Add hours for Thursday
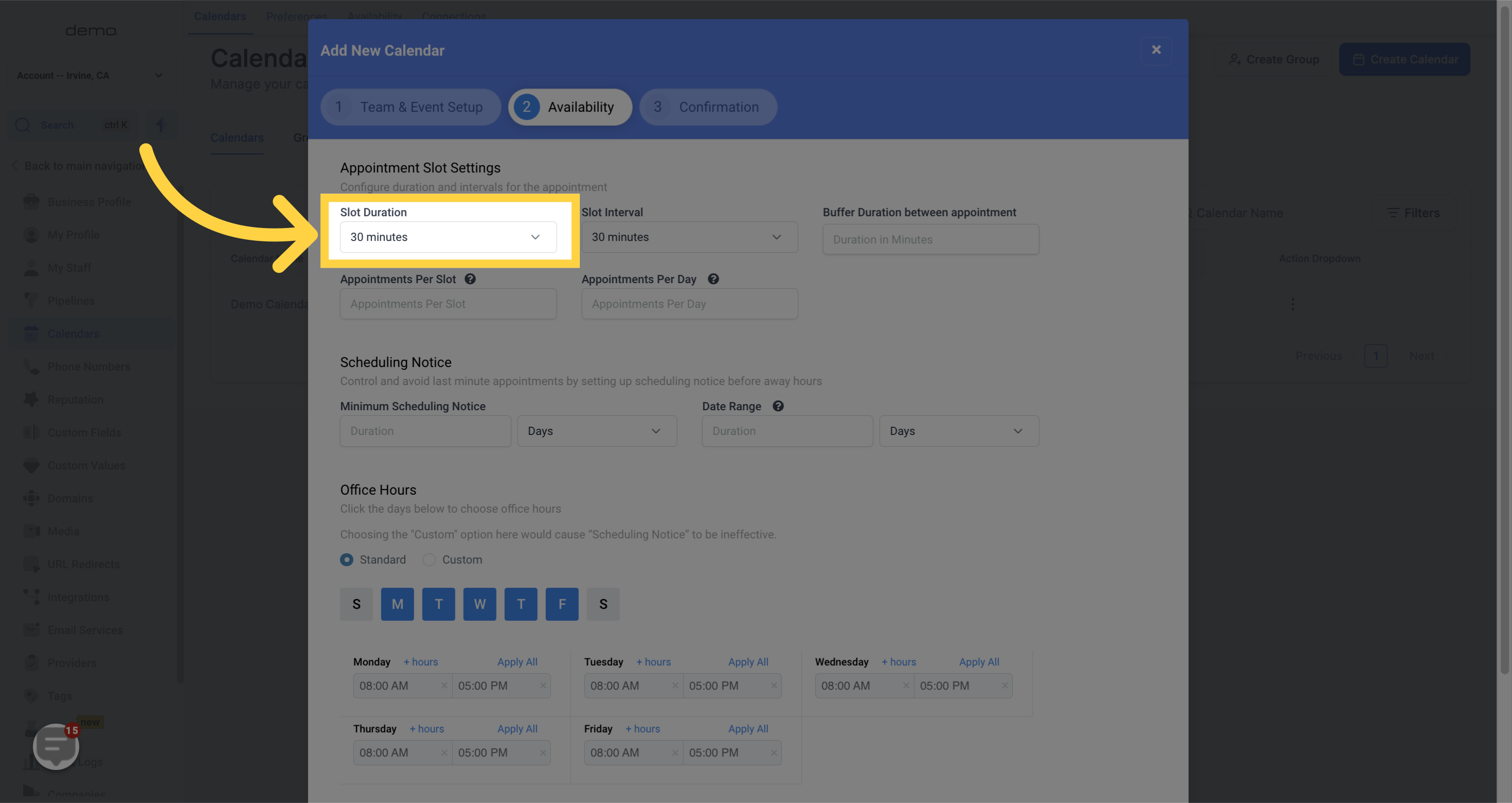This screenshot has width=1512, height=803. point(426,728)
